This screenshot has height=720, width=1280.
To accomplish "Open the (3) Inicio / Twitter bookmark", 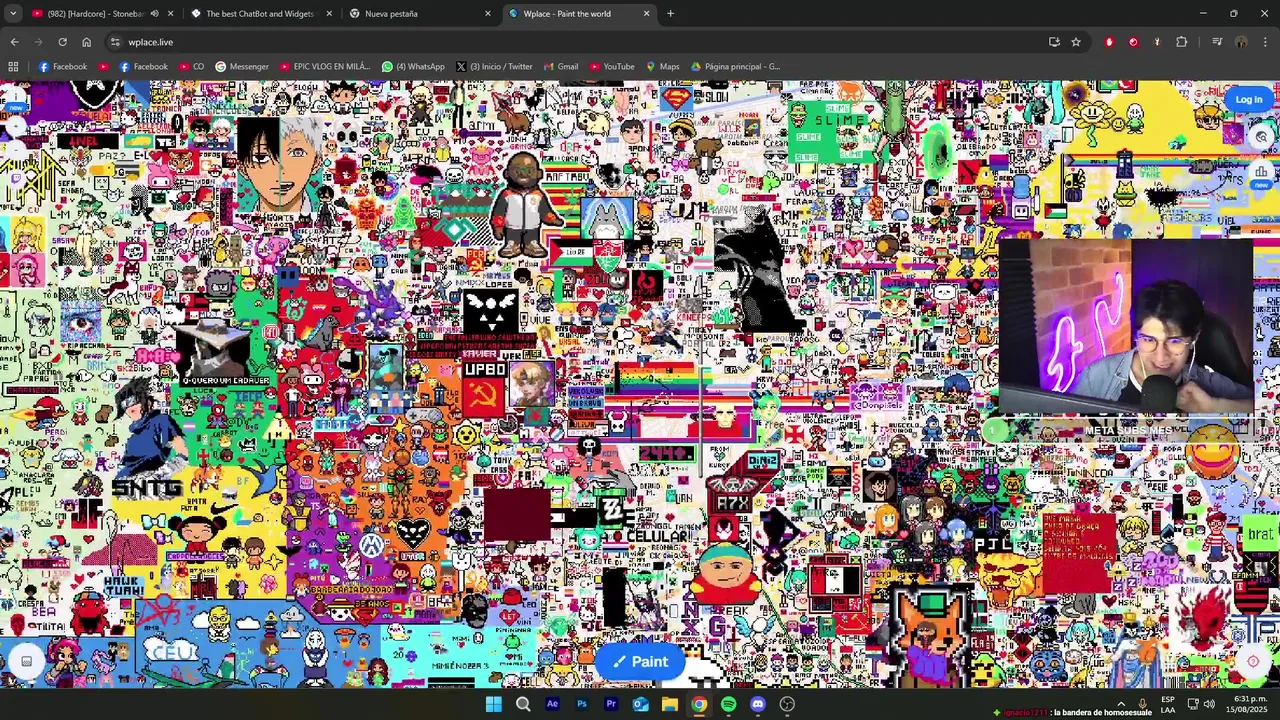I will pos(494,67).
